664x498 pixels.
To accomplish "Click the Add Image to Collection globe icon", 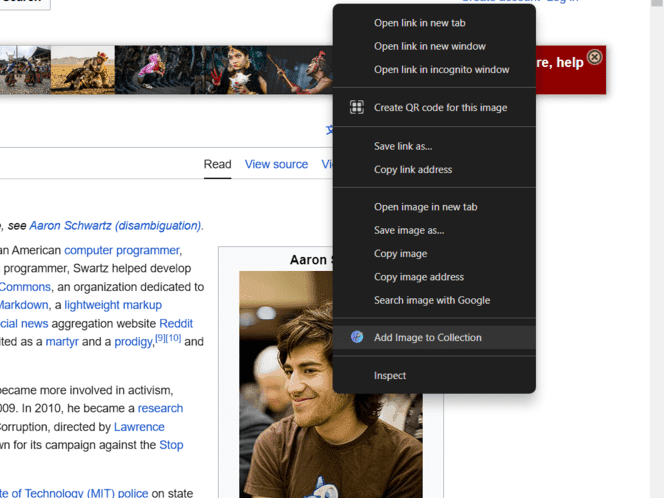I will (x=357, y=337).
